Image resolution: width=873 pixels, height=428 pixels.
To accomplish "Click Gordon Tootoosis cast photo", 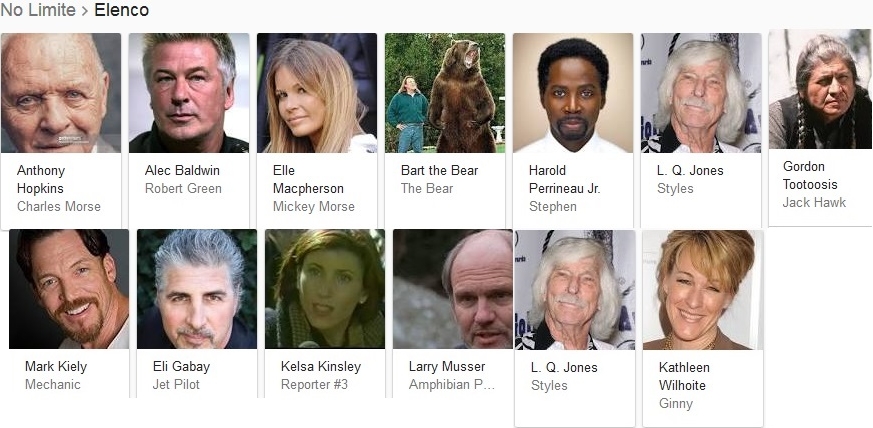I will tap(820, 89).
